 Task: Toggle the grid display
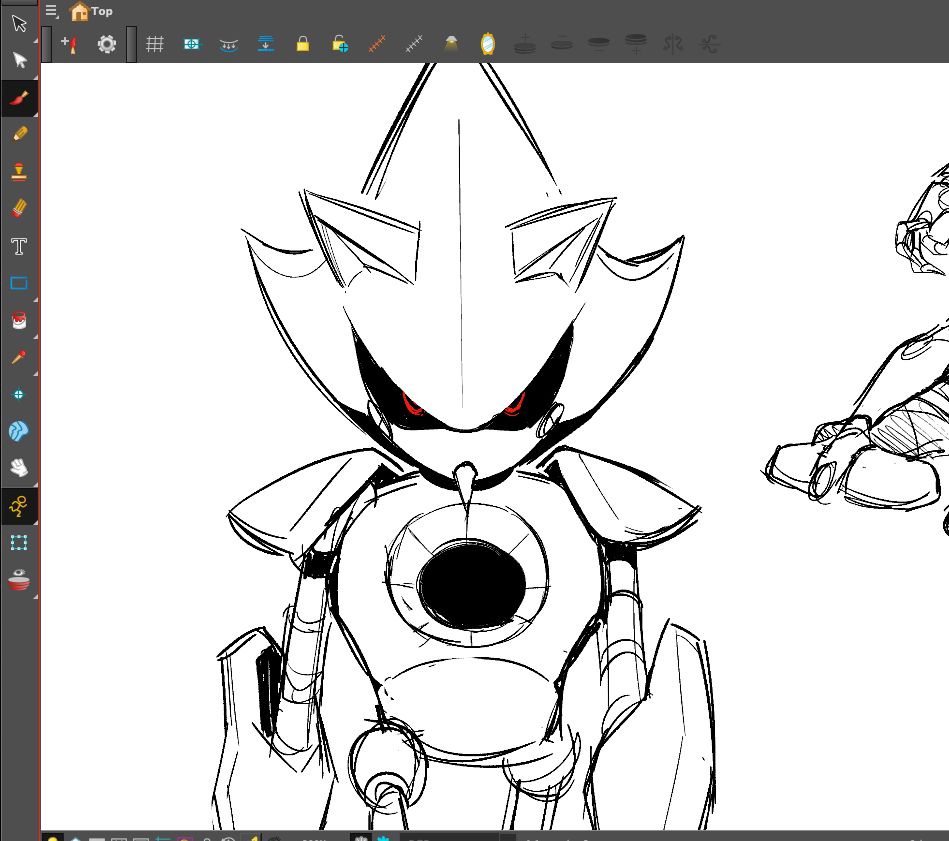point(154,44)
